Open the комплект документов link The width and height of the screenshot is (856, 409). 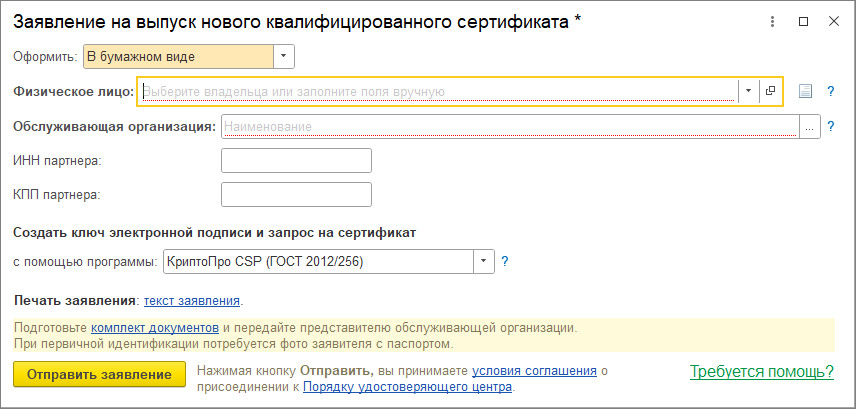pyautogui.click(x=155, y=327)
